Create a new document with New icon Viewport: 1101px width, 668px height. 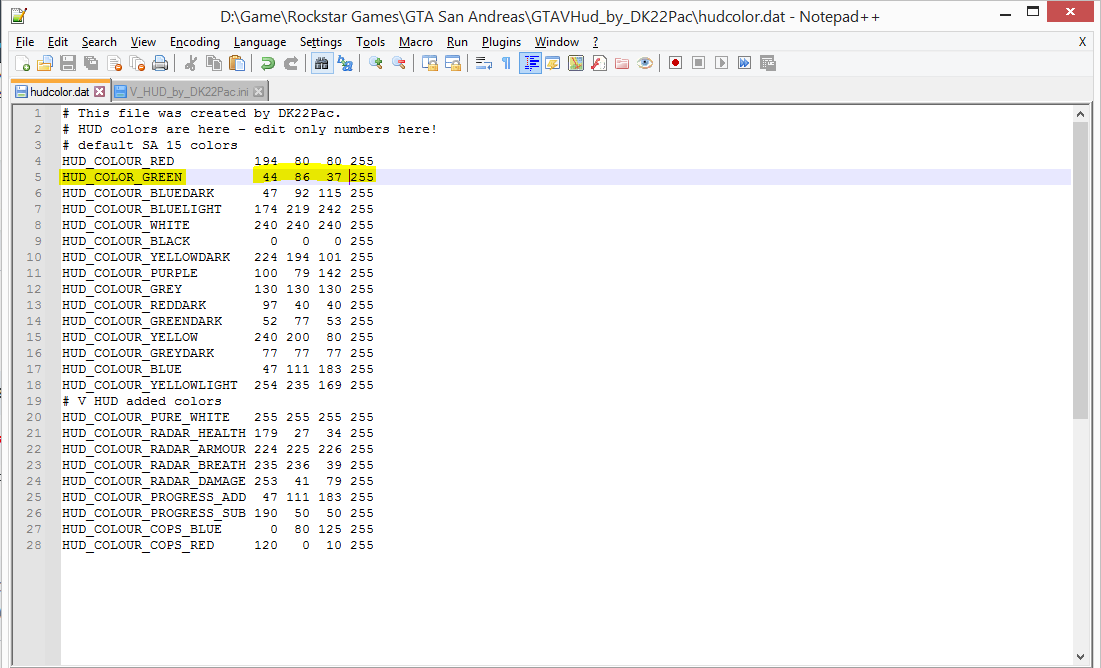point(22,63)
